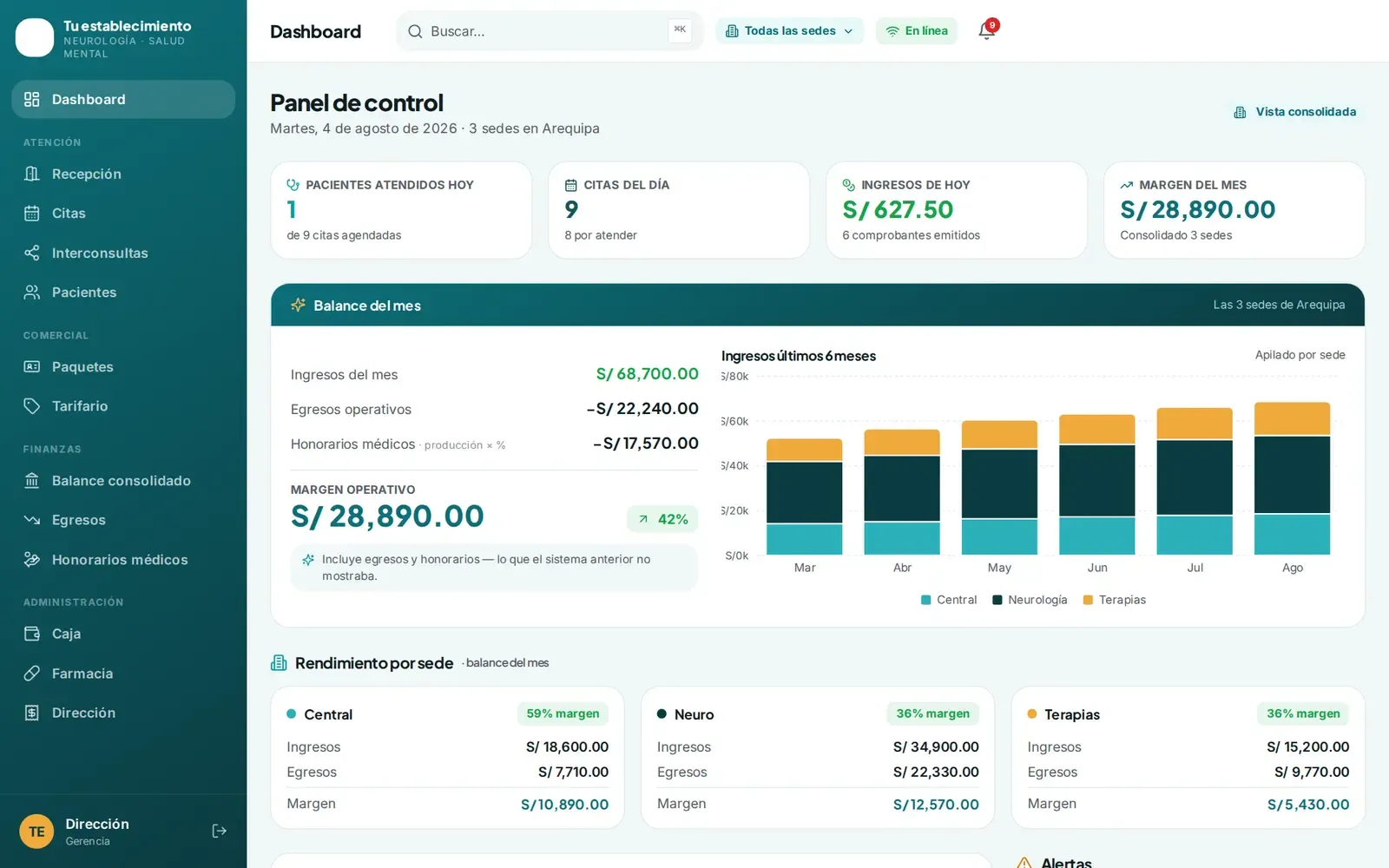The image size is (1389, 868).
Task: Click the S/ 68,700.00 Ingresos del mes value
Action: (x=647, y=374)
